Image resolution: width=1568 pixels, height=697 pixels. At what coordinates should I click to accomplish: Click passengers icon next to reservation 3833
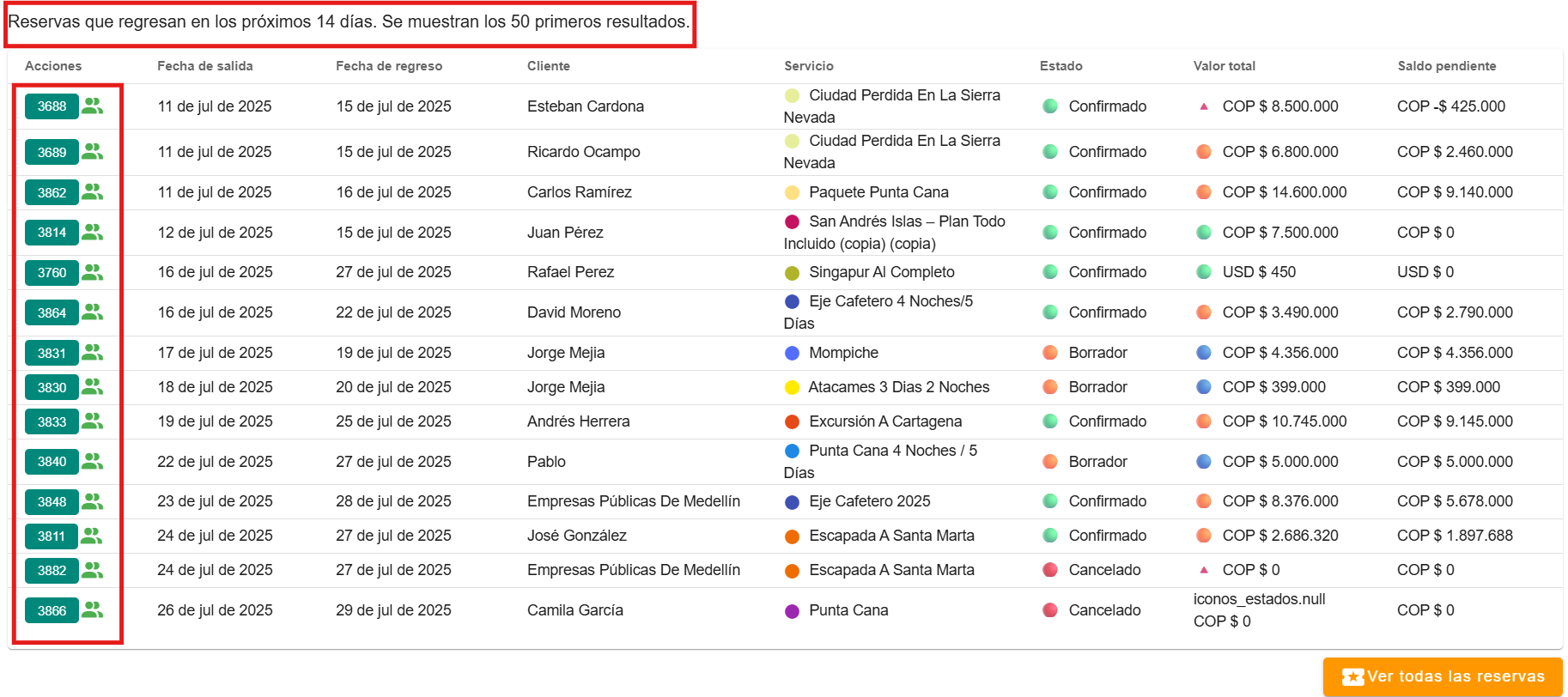93,421
